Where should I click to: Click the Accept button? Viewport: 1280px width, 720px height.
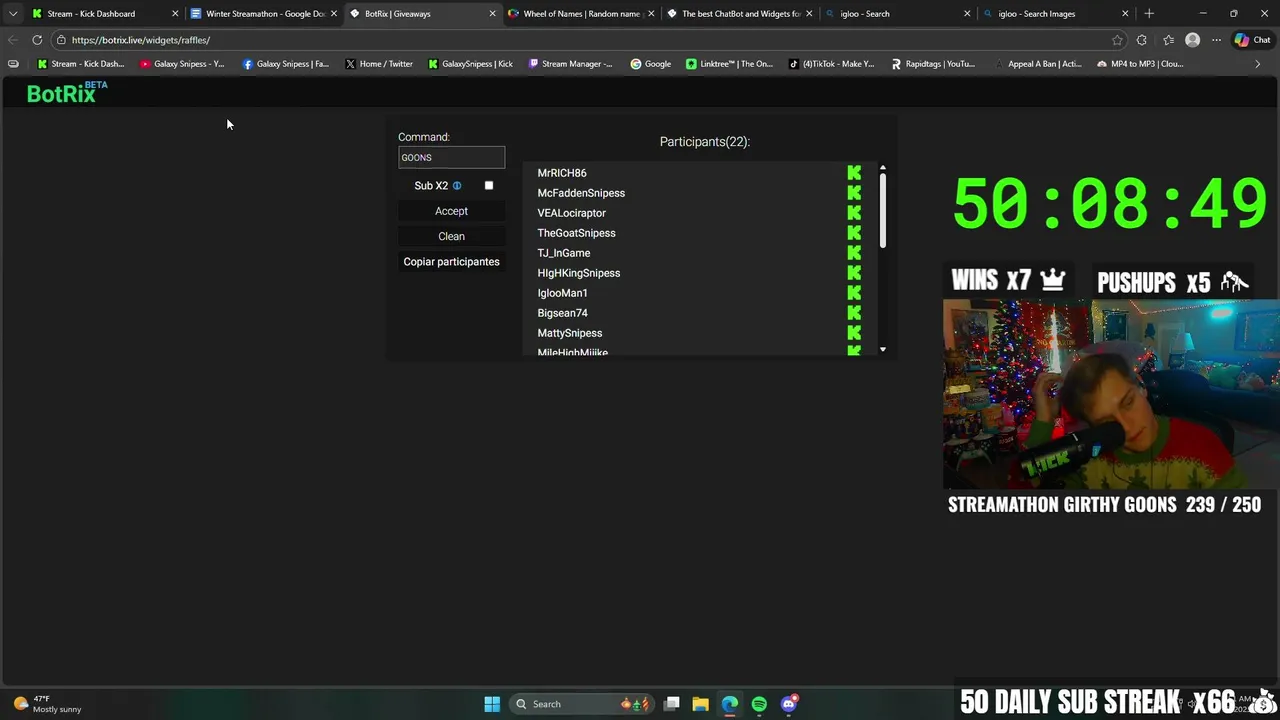[451, 211]
